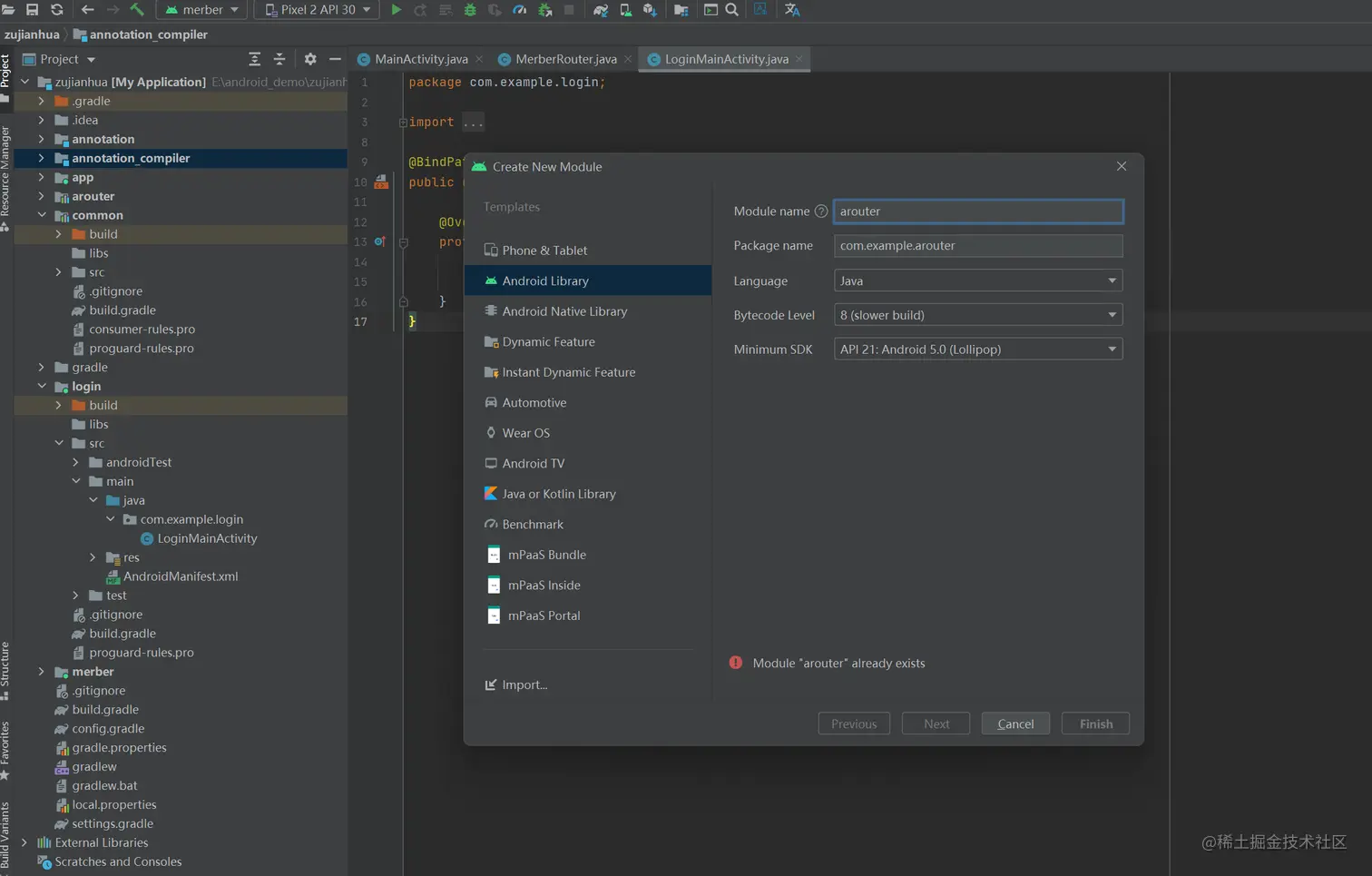Open the Search Everywhere magnifier icon
Image resolution: width=1372 pixels, height=876 pixels.
[731, 10]
